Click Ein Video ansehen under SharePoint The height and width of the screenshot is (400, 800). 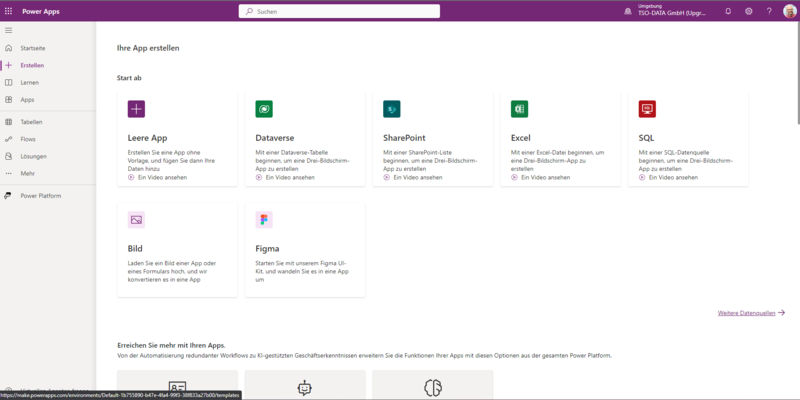point(417,178)
